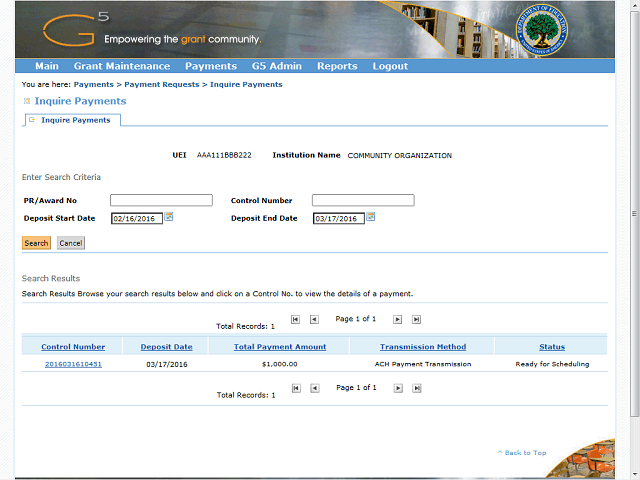Image resolution: width=640 pixels, height=480 pixels.
Task: Go to last page in bottom pager
Action: [x=416, y=388]
